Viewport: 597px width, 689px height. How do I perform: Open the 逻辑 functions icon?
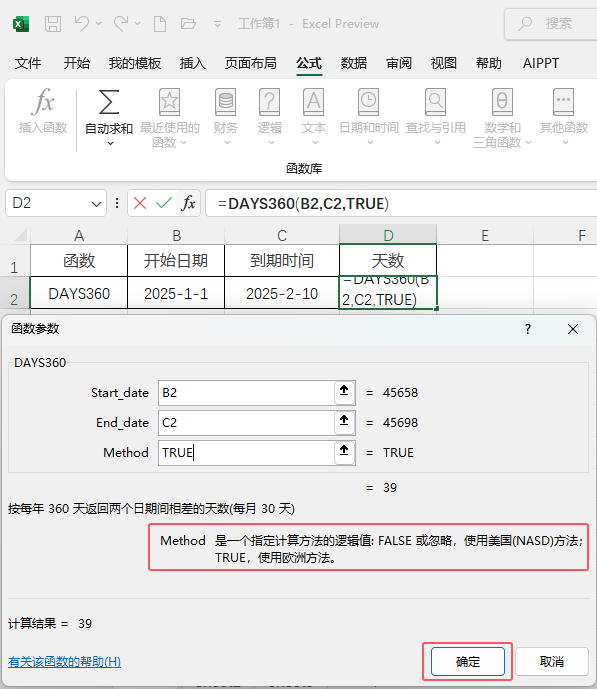coord(269,102)
